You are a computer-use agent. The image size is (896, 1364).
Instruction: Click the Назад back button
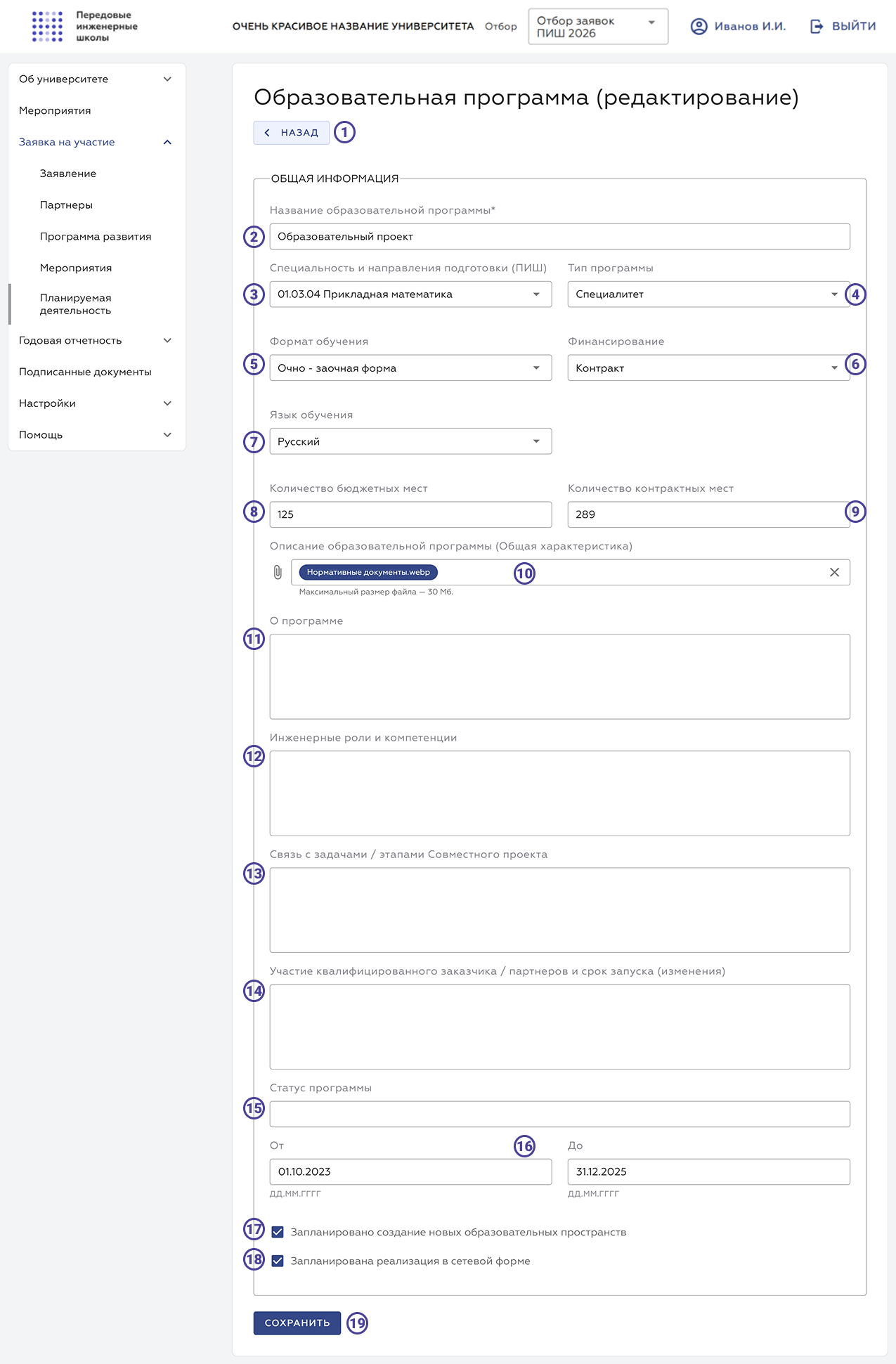pyautogui.click(x=291, y=132)
